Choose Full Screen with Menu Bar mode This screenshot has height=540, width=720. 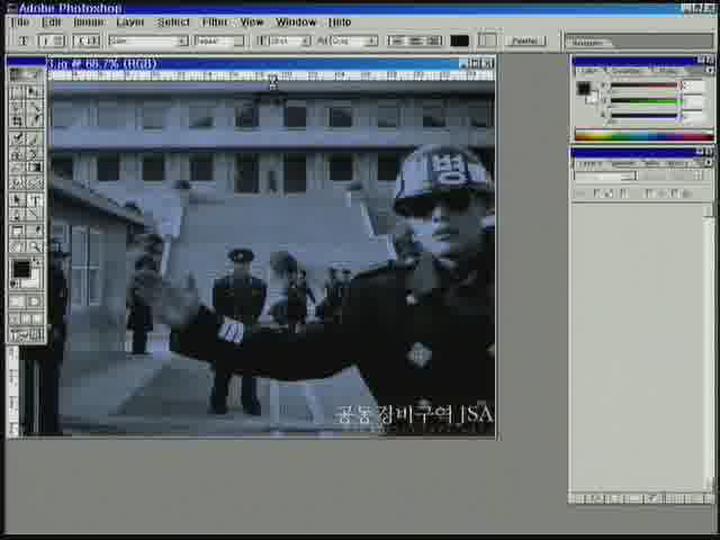click(26, 318)
